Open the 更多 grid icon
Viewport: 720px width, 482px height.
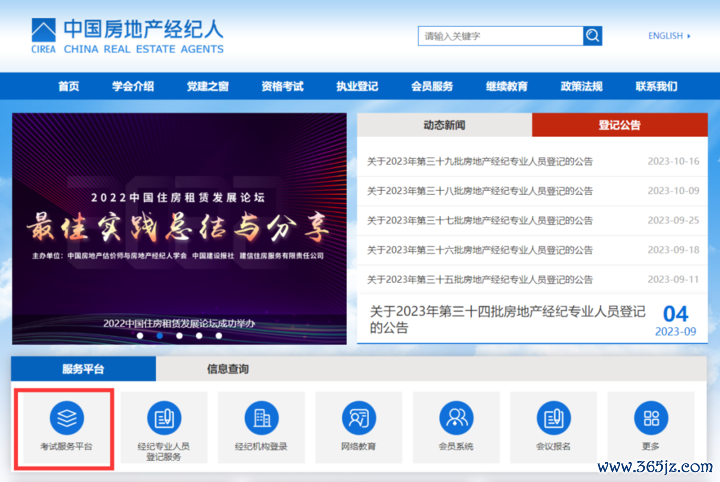click(651, 418)
